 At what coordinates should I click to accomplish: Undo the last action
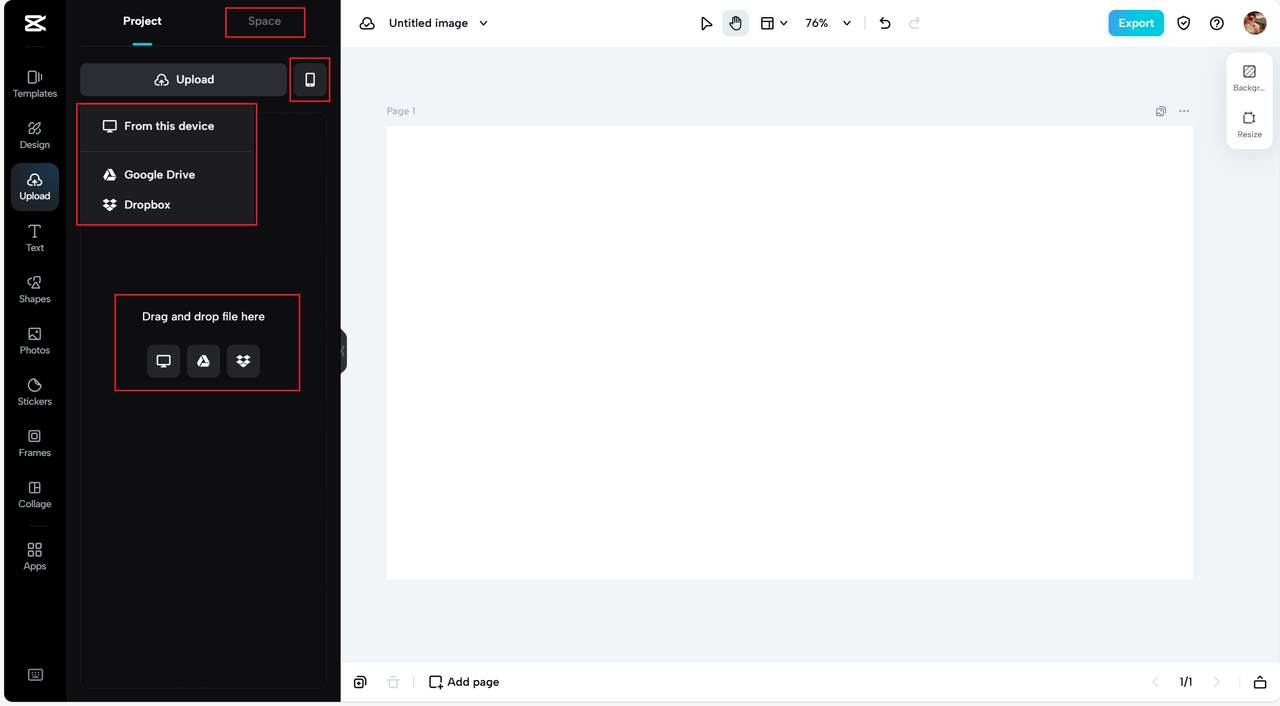885,23
